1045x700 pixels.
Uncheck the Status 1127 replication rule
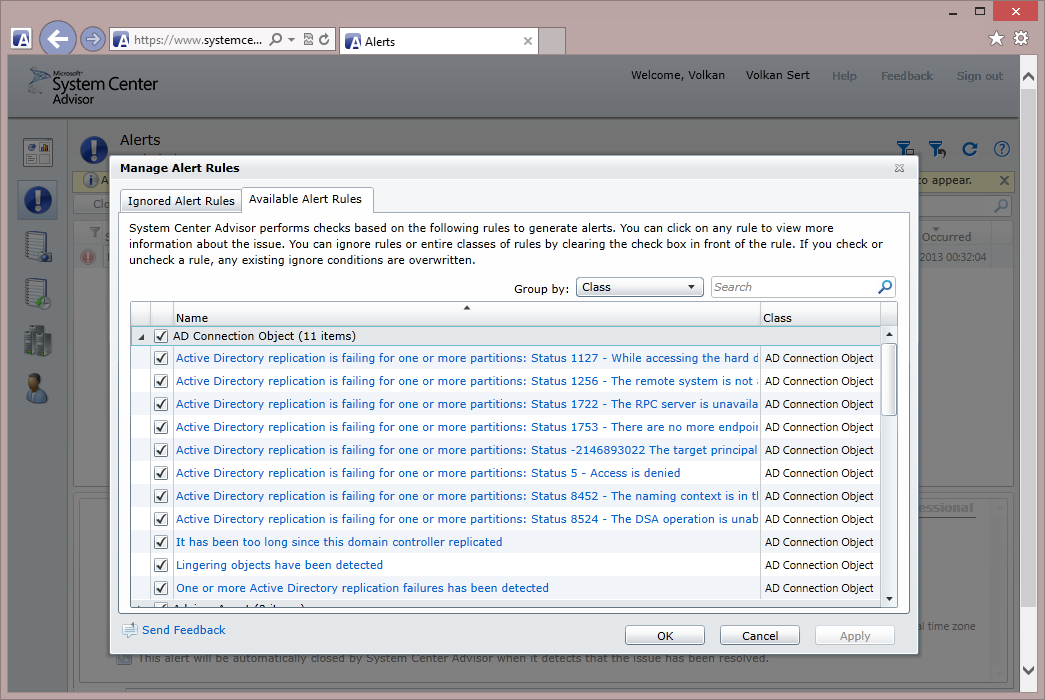click(161, 358)
